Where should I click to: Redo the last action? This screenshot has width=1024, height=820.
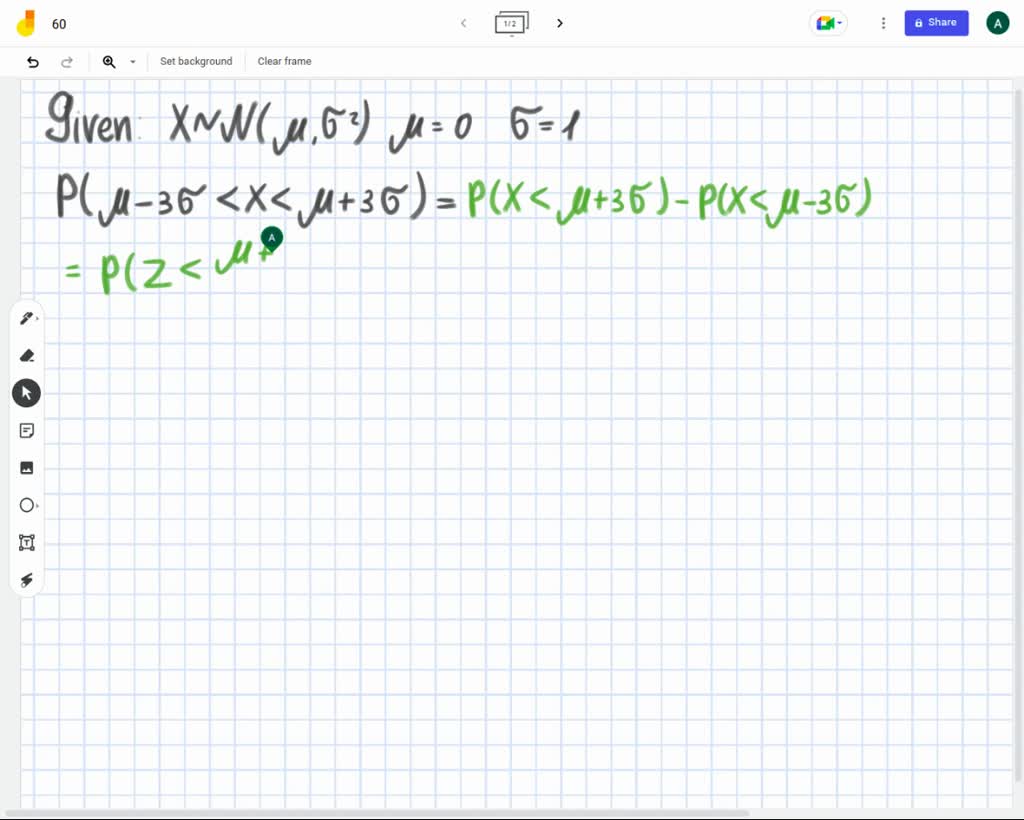67,61
